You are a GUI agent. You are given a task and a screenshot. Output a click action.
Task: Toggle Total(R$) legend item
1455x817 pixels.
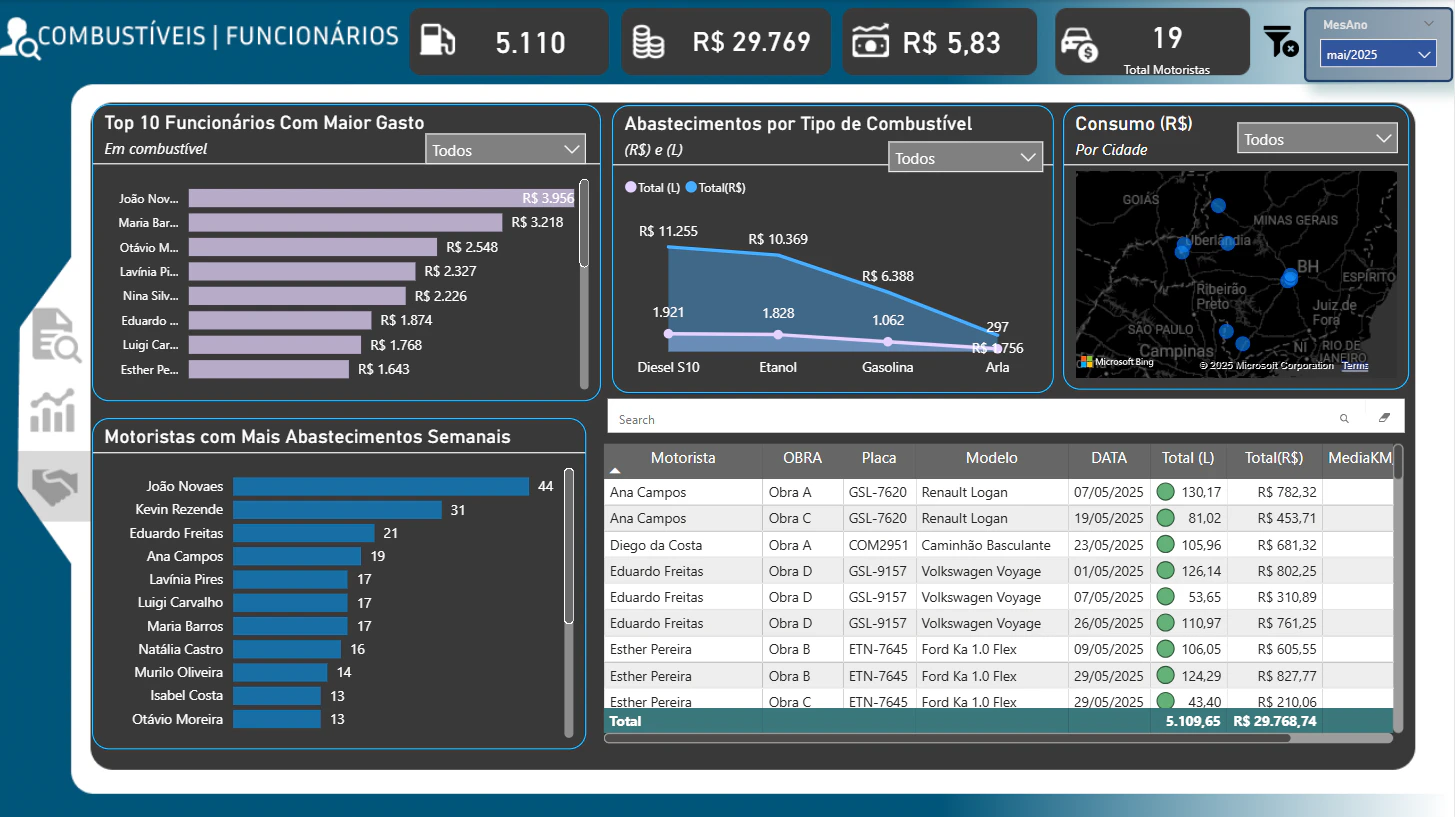pos(715,187)
